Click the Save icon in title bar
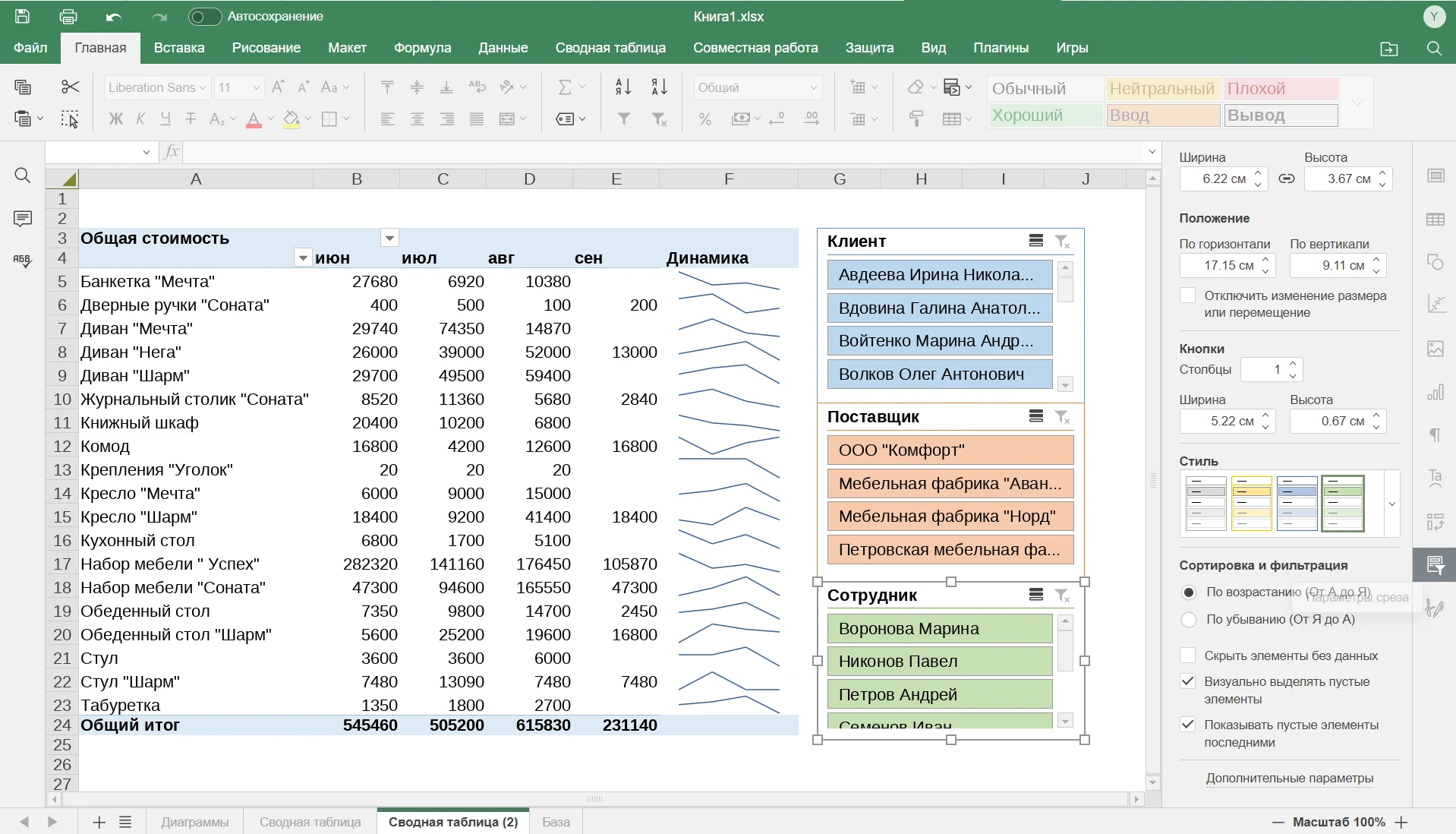 click(x=22, y=16)
